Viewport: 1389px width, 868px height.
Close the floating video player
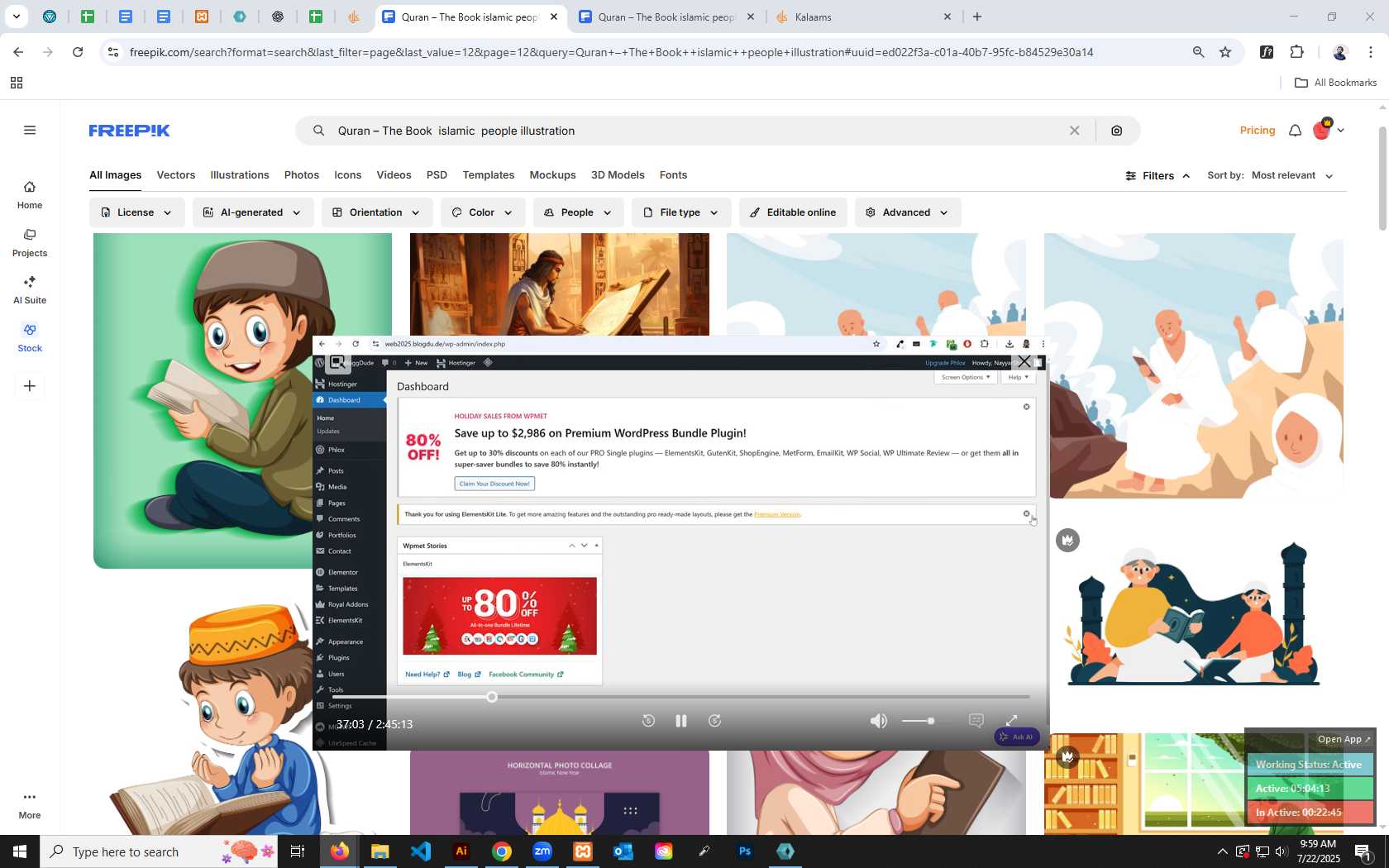[x=1024, y=361]
